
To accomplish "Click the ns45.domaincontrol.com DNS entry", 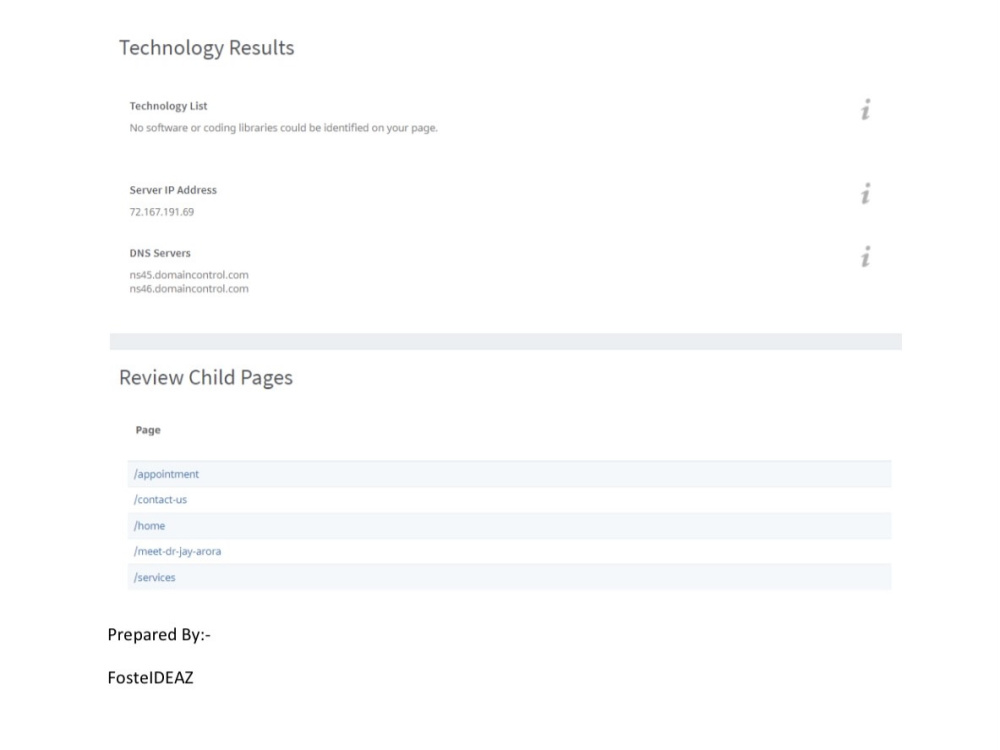I will pyautogui.click(x=189, y=275).
